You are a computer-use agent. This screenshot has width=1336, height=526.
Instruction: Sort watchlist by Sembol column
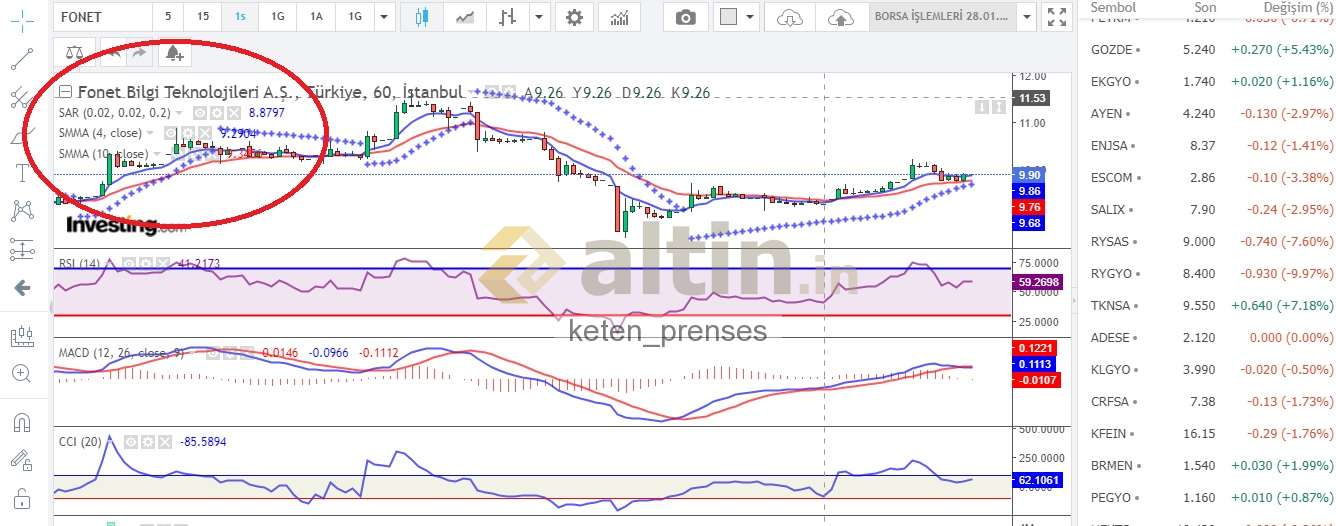click(x=1113, y=7)
